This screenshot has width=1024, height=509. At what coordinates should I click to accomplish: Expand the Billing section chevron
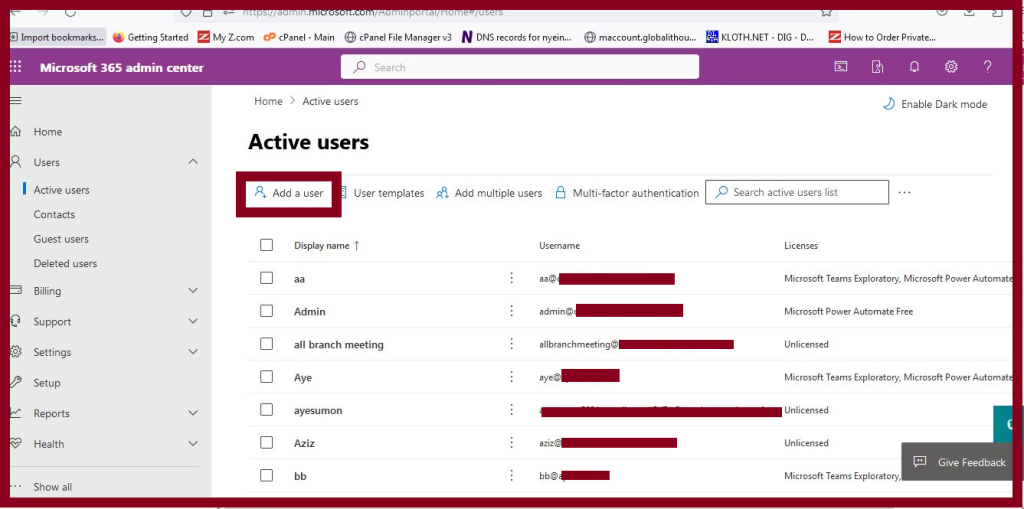193,291
